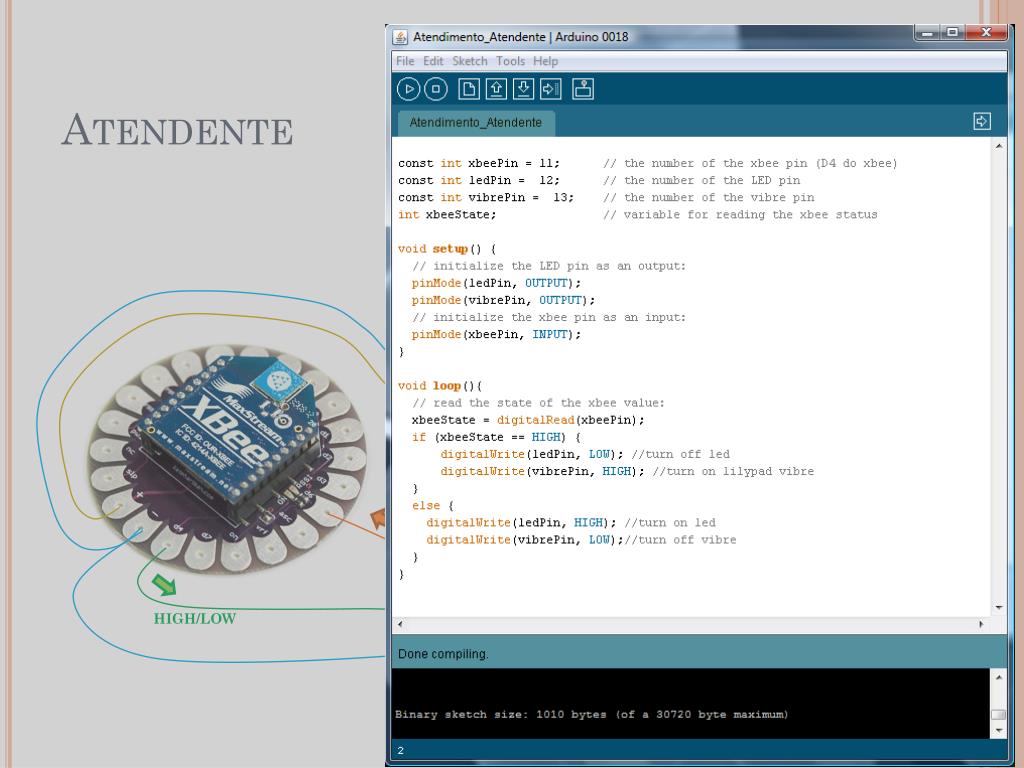The image size is (1024, 768).
Task: Click the Stop toolbar button
Action: pyautogui.click(x=436, y=89)
